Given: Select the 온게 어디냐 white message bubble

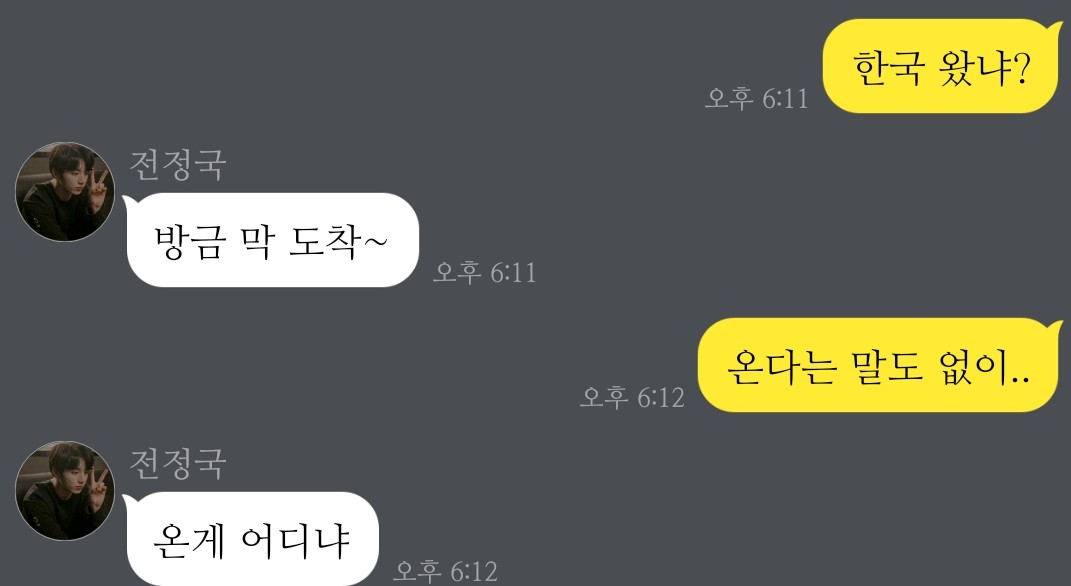Looking at the screenshot, I should (251, 538).
